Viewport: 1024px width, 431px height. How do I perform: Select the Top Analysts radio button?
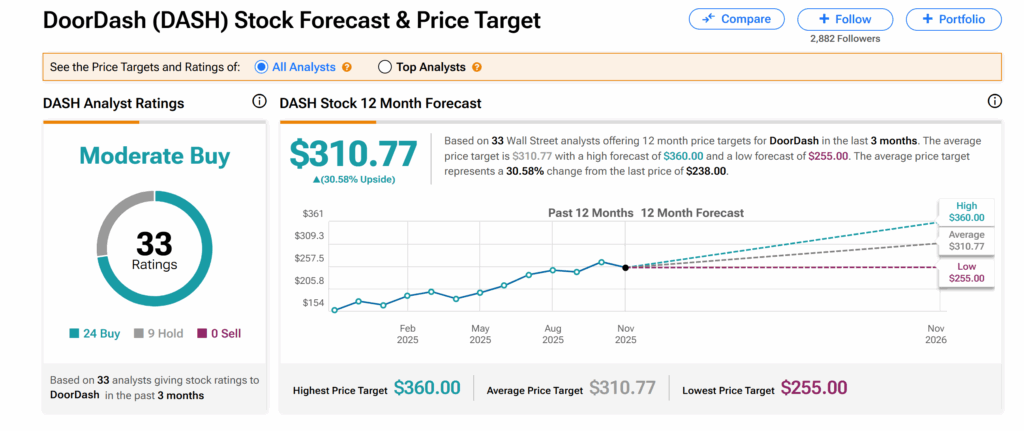[385, 67]
